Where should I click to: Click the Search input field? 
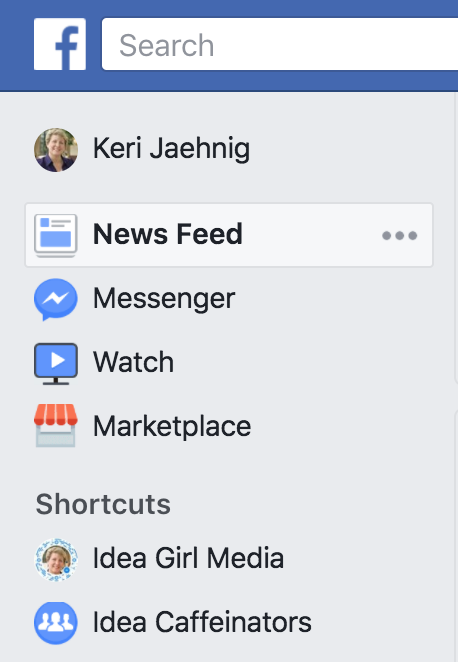click(x=280, y=44)
